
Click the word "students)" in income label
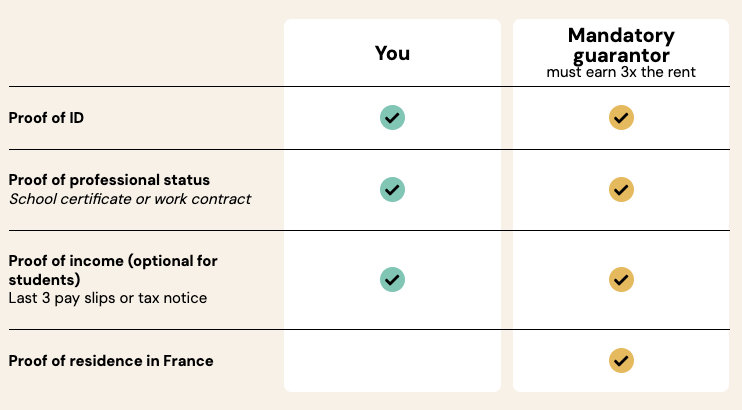[x=44, y=280]
